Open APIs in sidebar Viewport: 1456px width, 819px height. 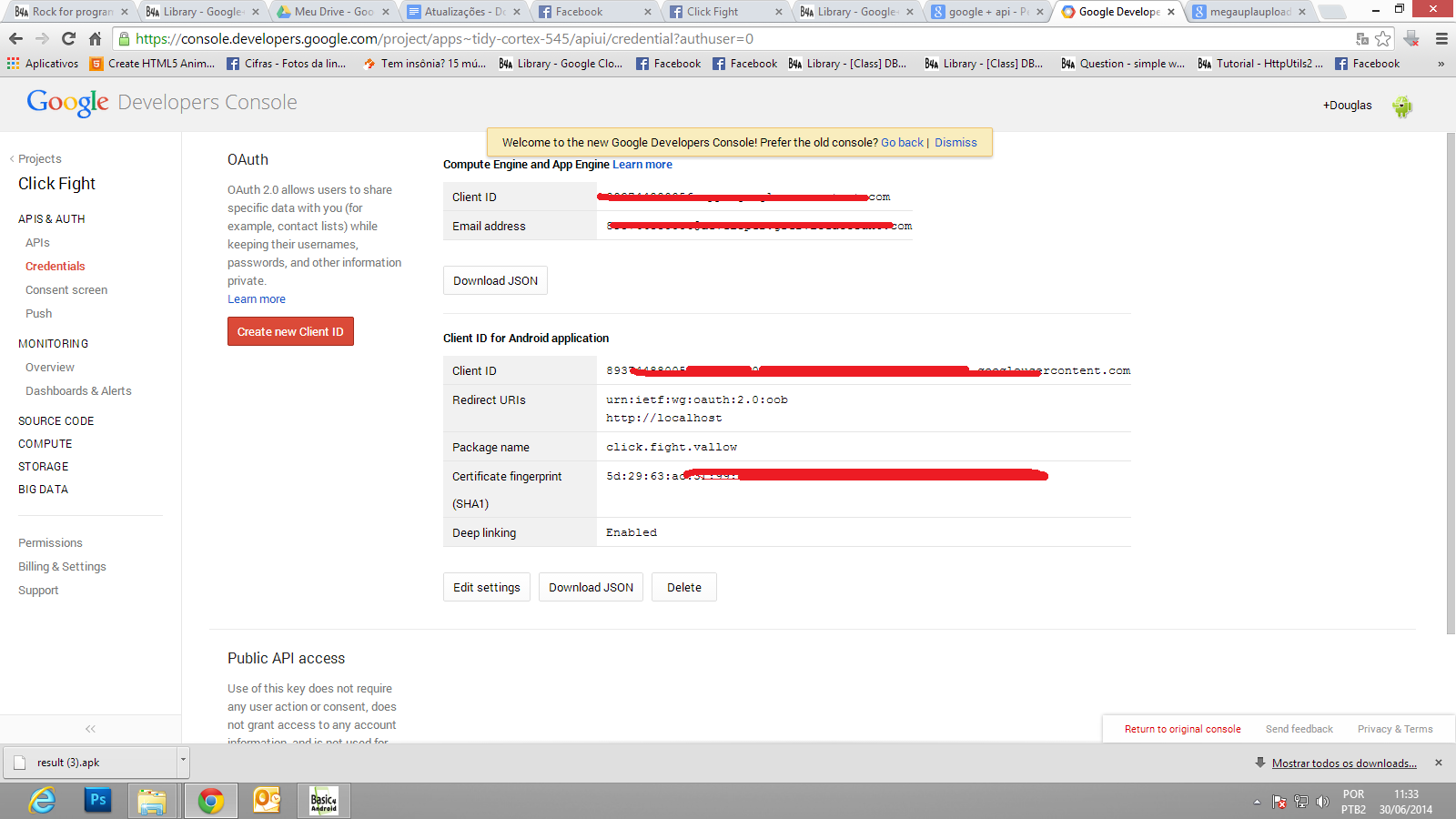[x=37, y=243]
